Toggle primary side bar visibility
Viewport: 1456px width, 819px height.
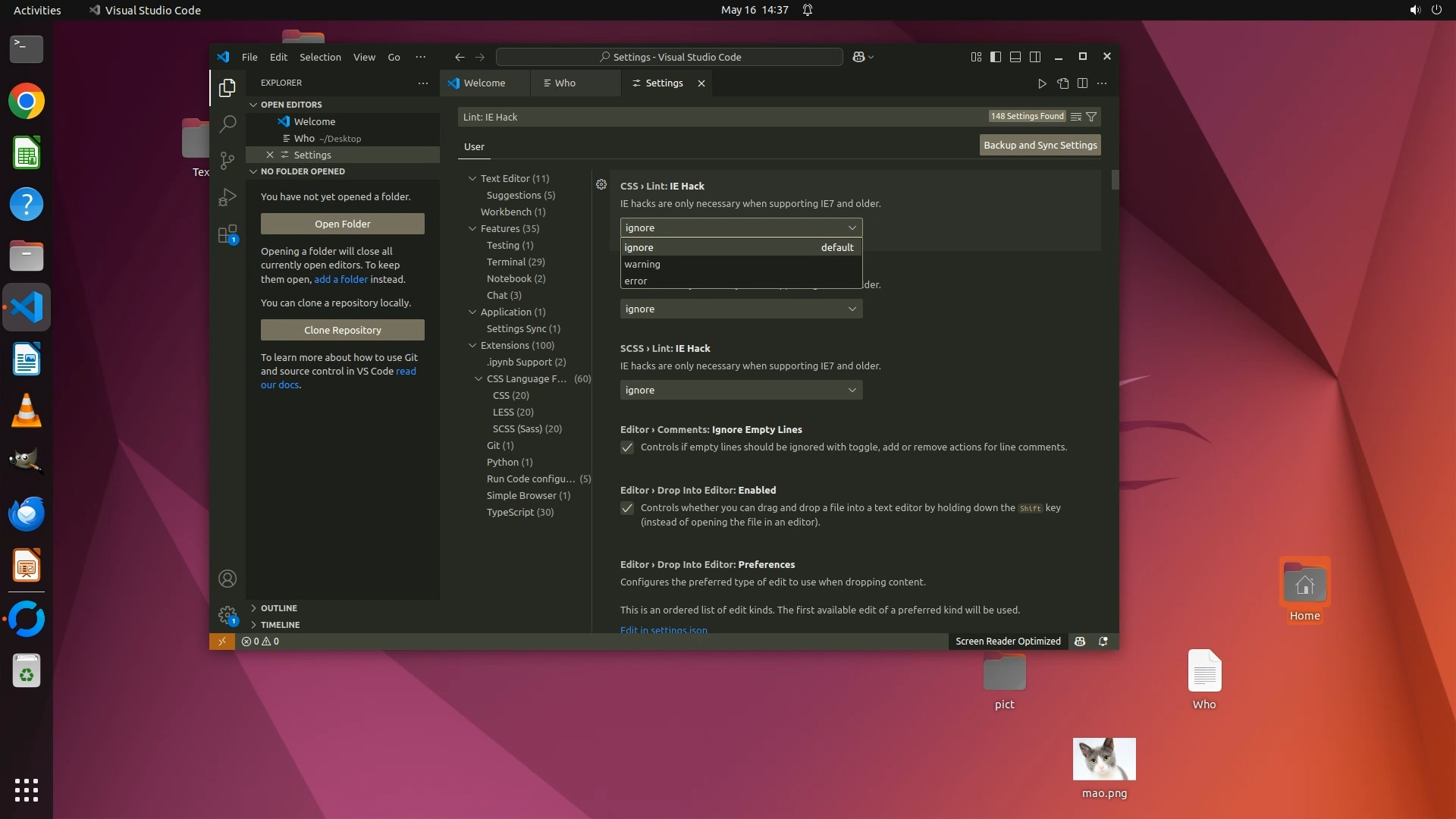point(996,57)
